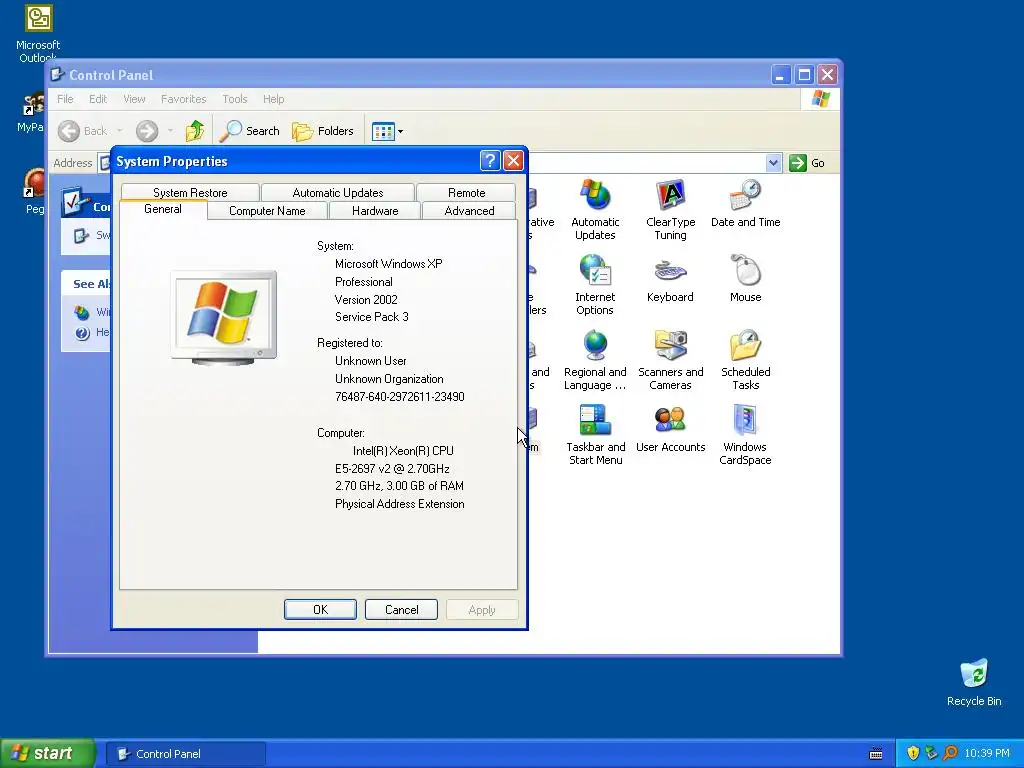Open Taskbar and Start Menu icon

click(x=595, y=434)
